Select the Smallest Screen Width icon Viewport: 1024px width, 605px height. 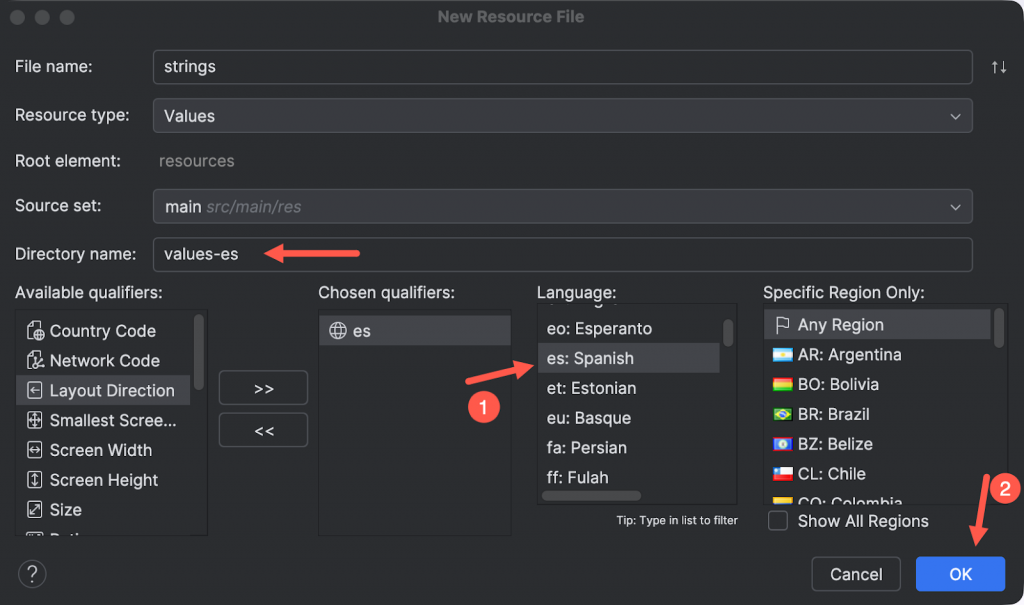[34, 421]
